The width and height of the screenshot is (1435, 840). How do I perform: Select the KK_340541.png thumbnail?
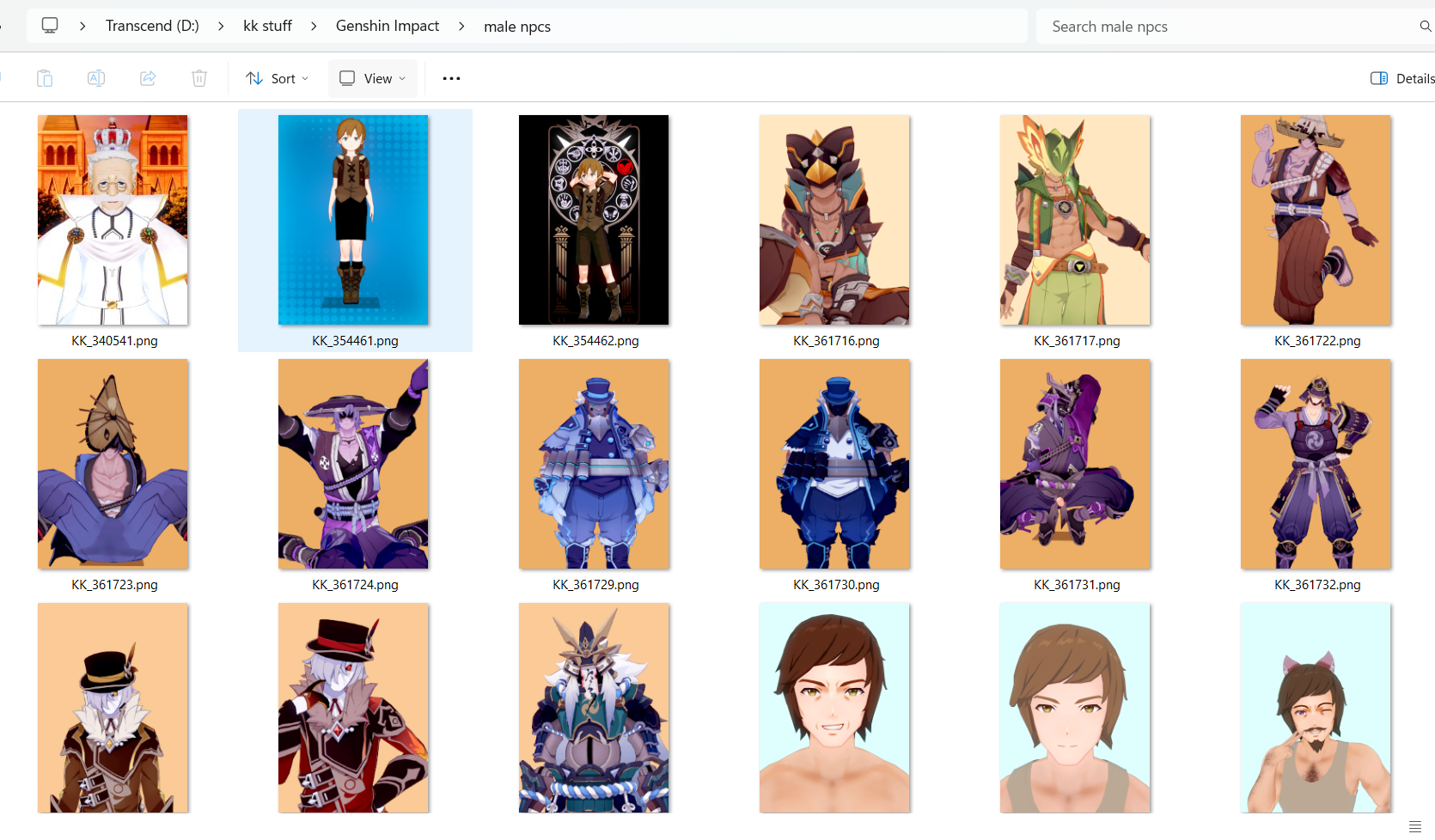[113, 220]
